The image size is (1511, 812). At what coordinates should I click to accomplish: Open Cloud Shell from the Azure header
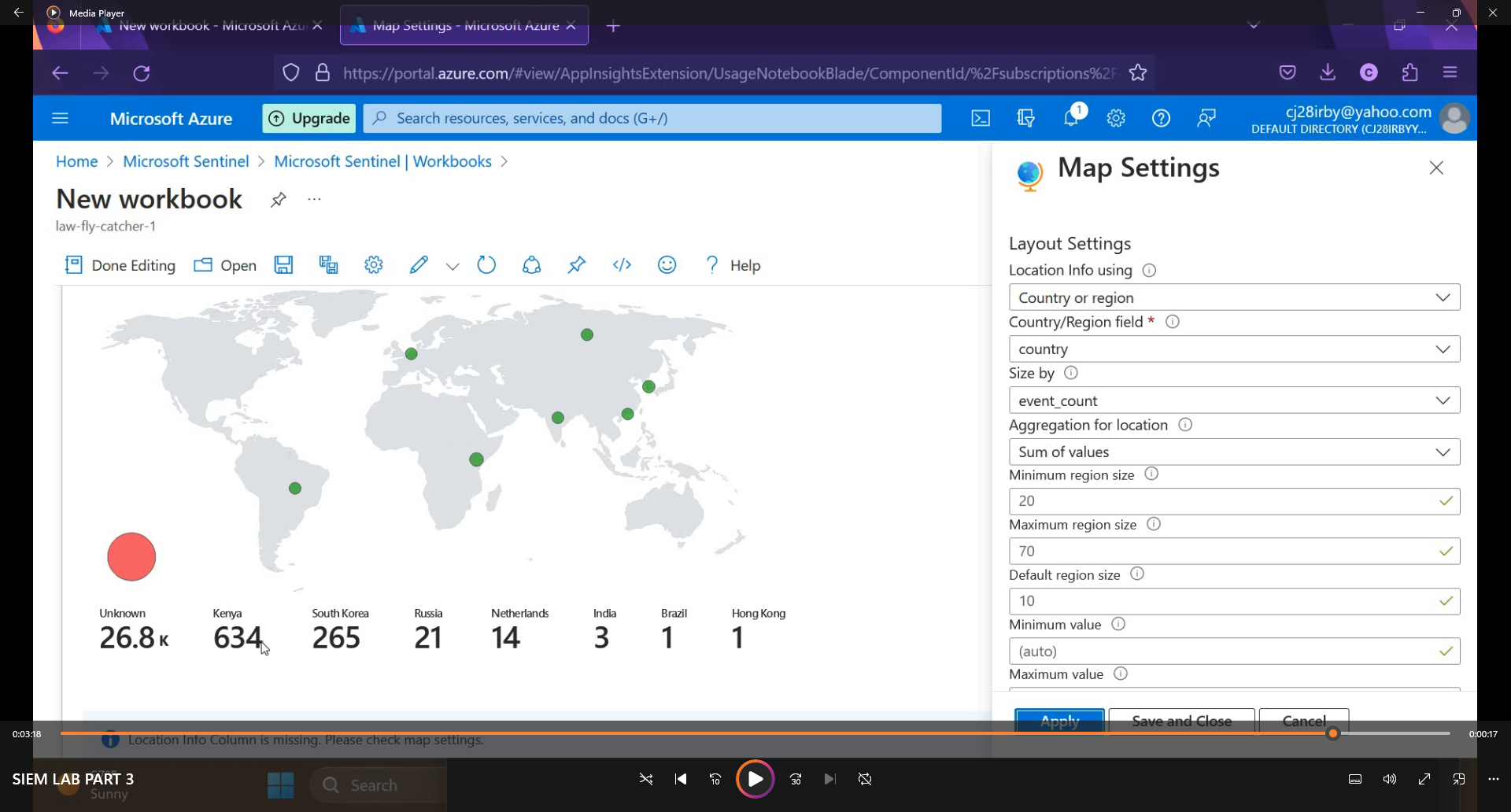[x=981, y=119]
